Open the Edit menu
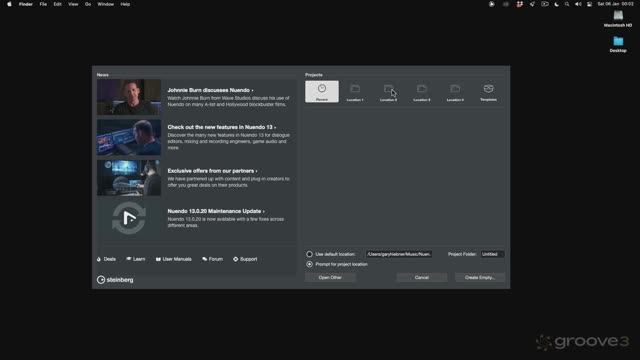 click(x=57, y=4)
